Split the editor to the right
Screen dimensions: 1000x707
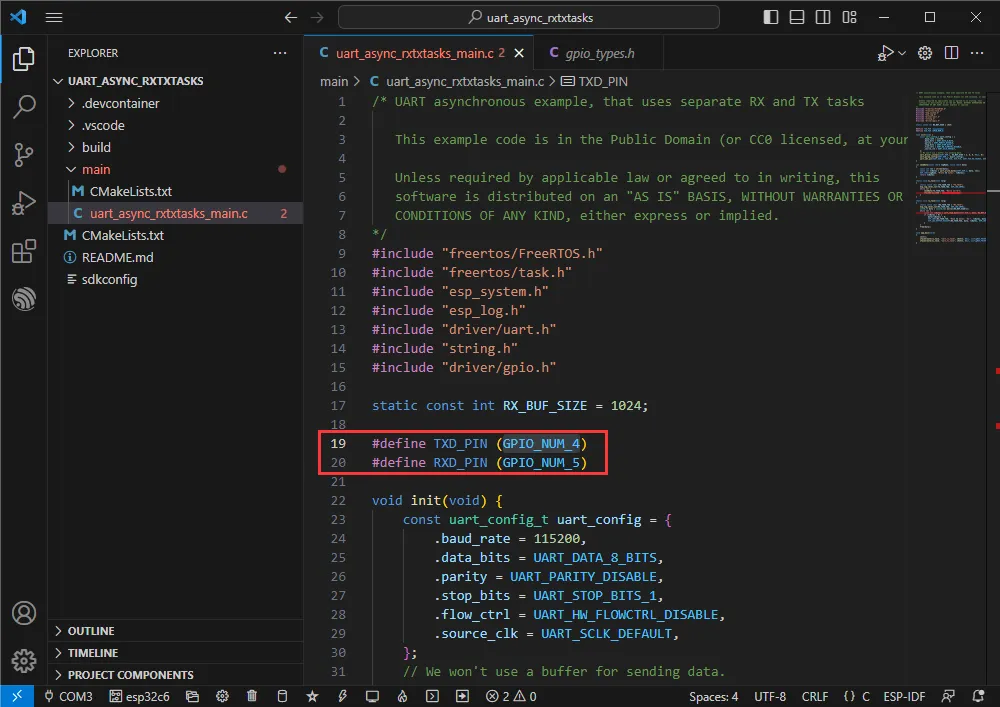click(x=951, y=53)
